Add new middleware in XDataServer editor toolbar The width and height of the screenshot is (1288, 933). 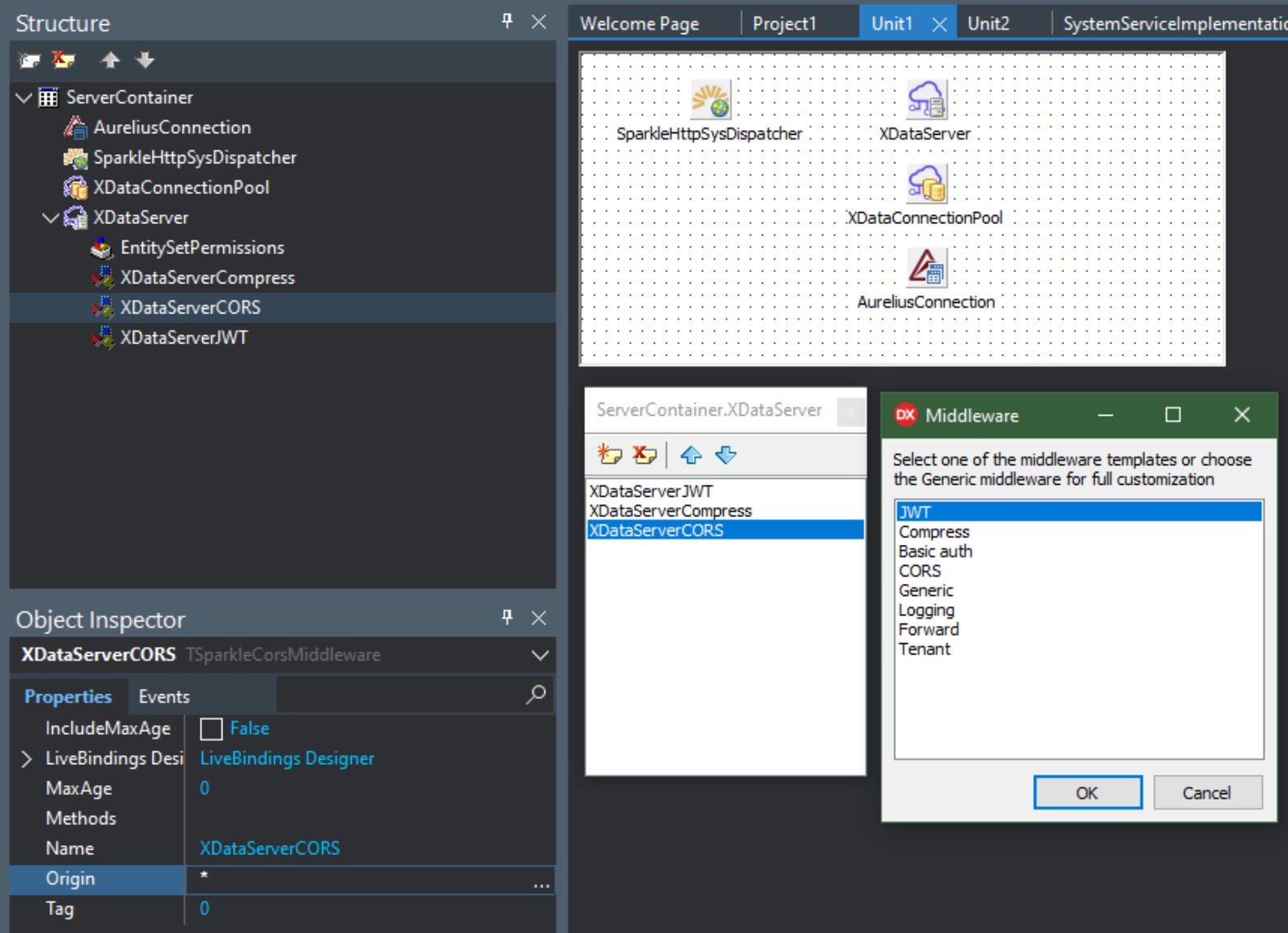(x=610, y=455)
